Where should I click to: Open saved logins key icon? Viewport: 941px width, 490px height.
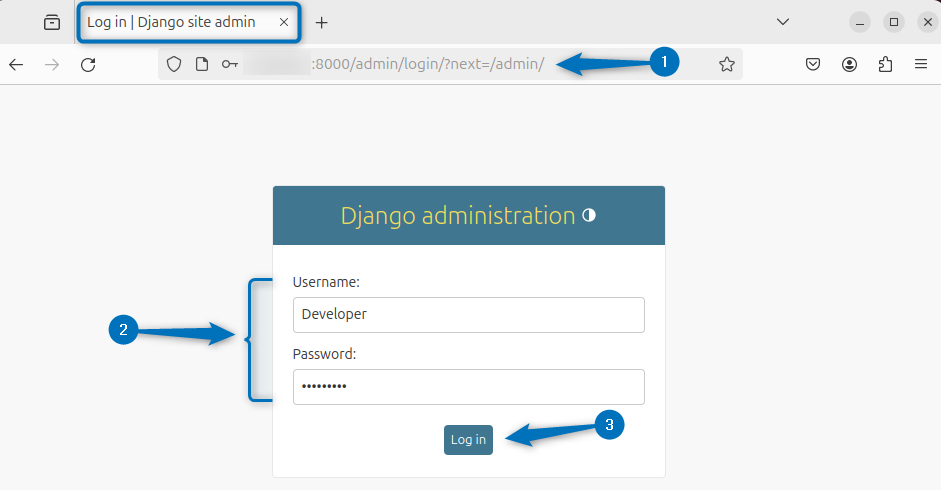pyautogui.click(x=230, y=64)
